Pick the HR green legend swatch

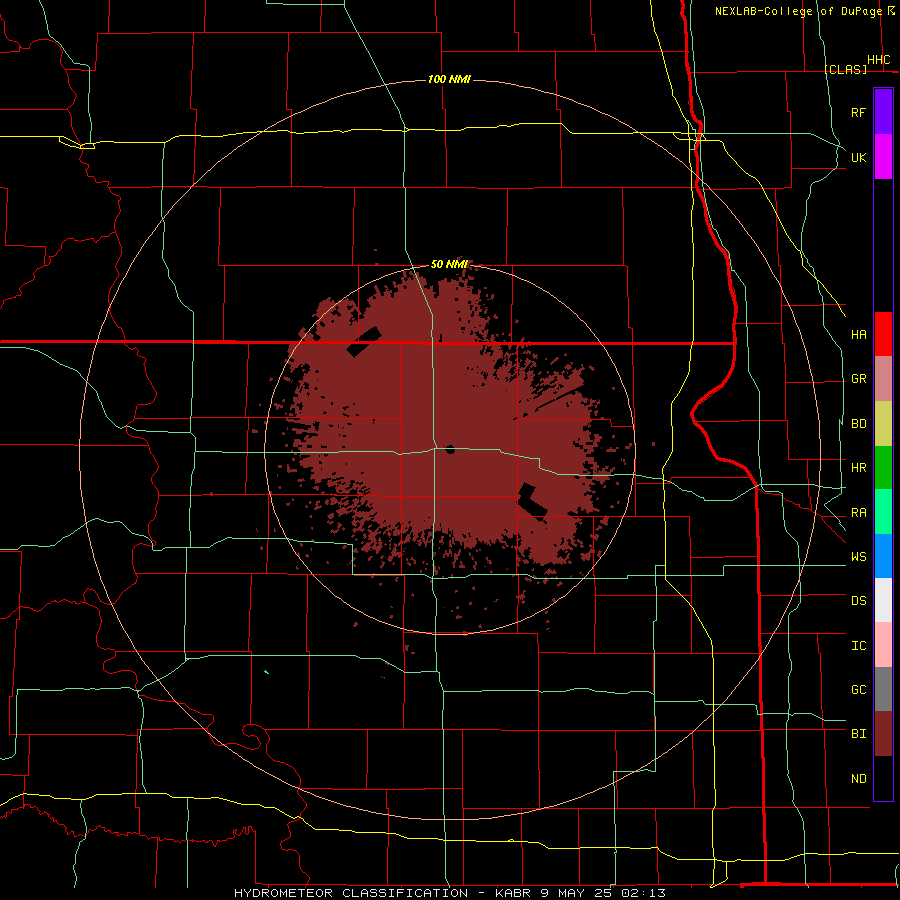pos(883,468)
